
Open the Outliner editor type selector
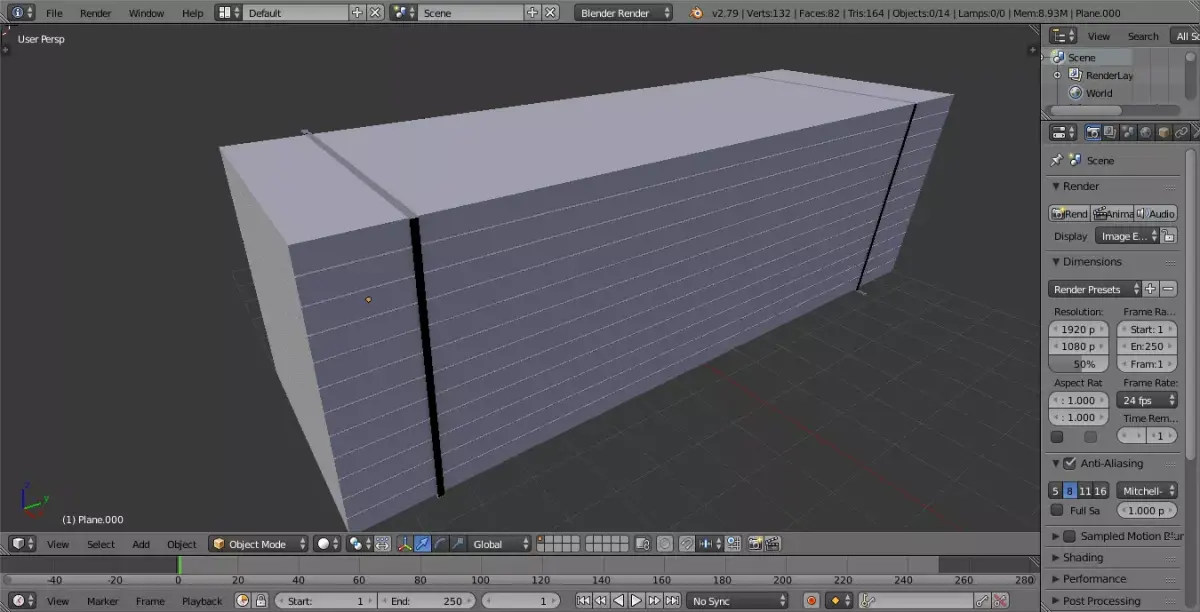coord(1063,36)
